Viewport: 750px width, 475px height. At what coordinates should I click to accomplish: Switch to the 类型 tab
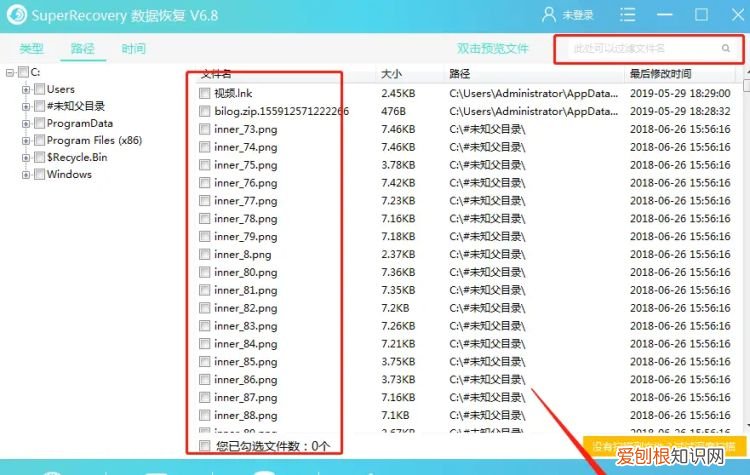click(x=31, y=48)
